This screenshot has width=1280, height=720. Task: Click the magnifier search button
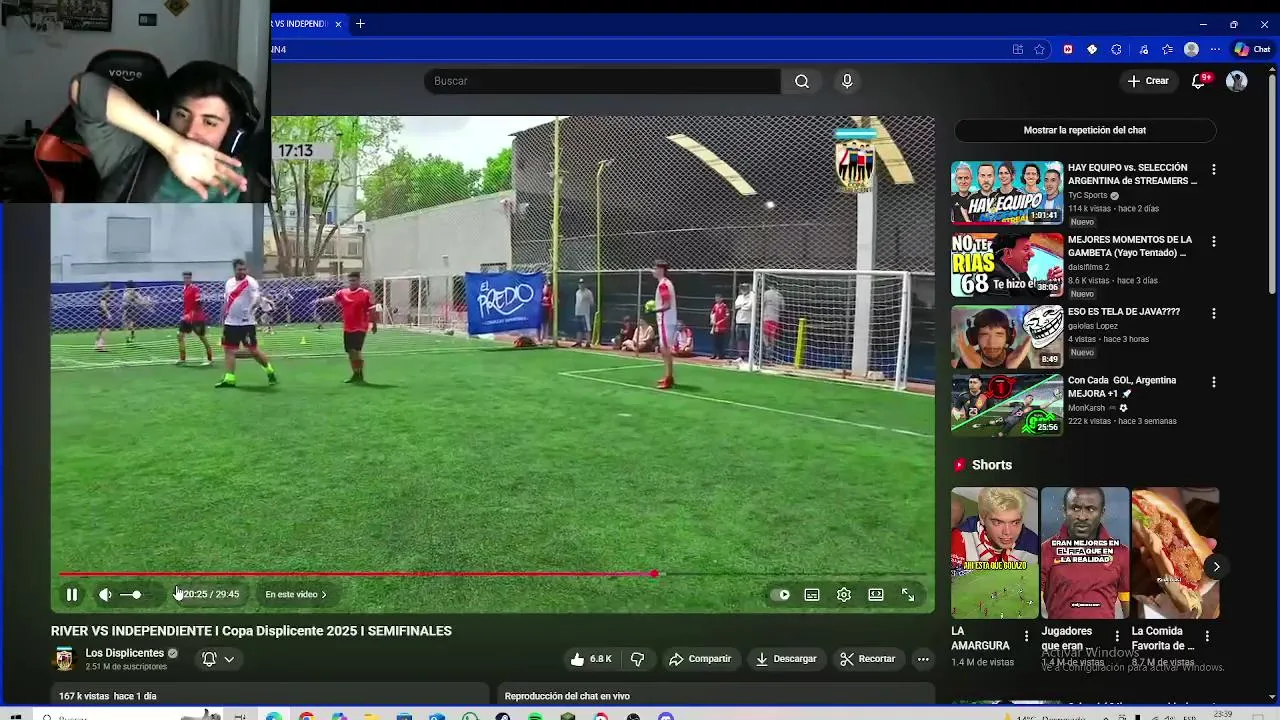(802, 81)
